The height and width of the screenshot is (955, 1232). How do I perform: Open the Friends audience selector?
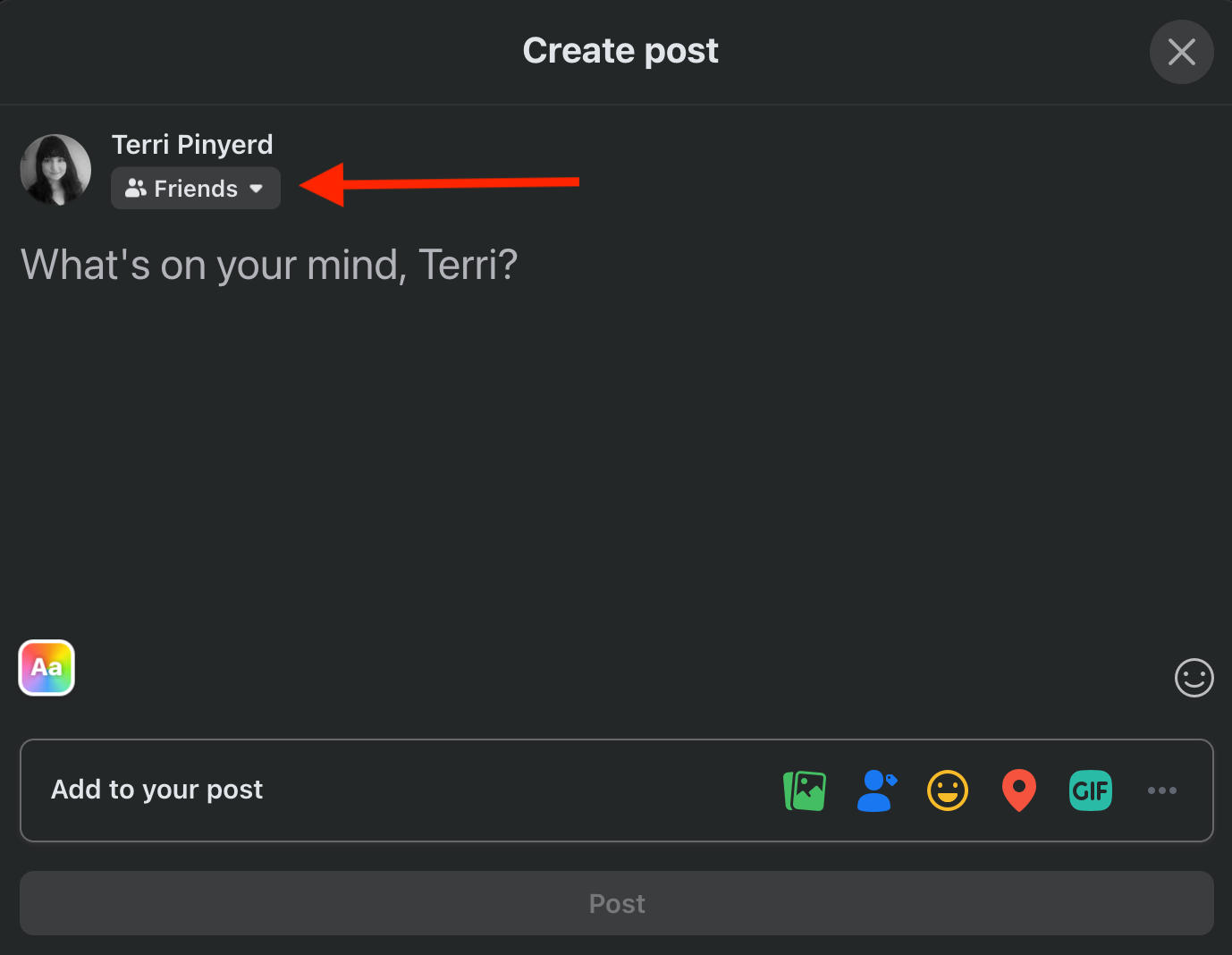pos(196,188)
